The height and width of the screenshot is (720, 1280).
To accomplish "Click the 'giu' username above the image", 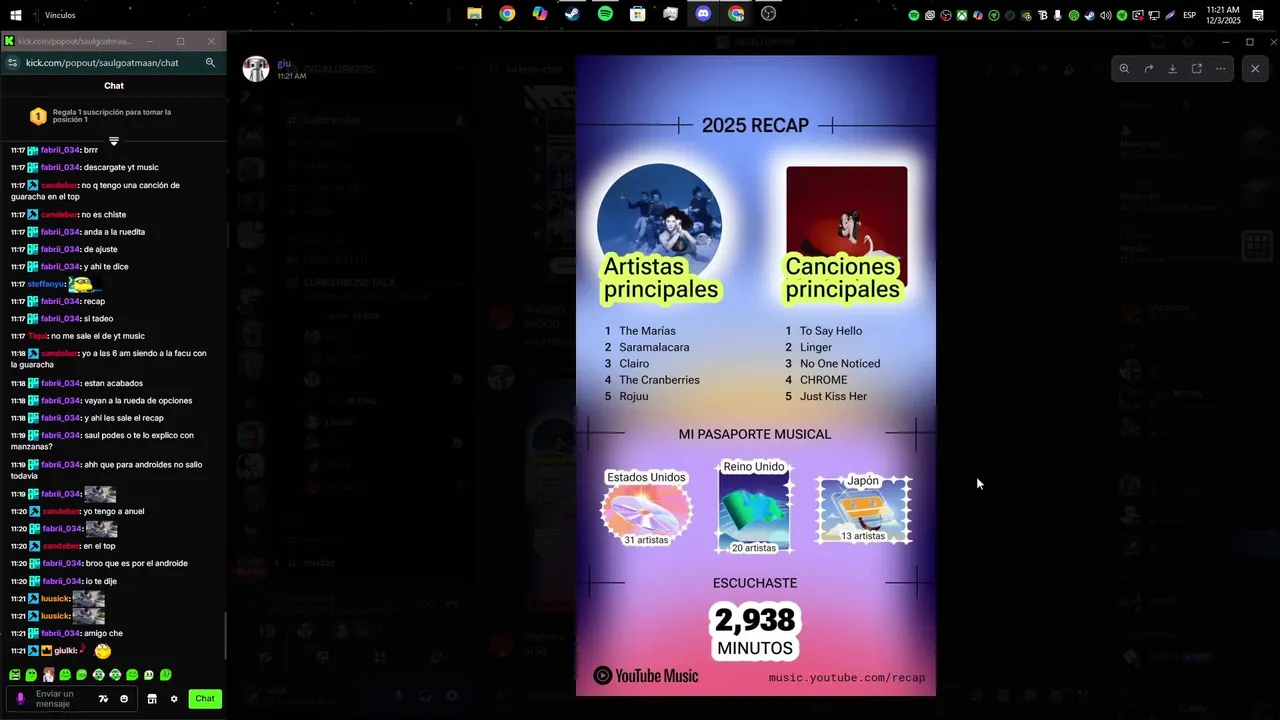I will point(284,64).
